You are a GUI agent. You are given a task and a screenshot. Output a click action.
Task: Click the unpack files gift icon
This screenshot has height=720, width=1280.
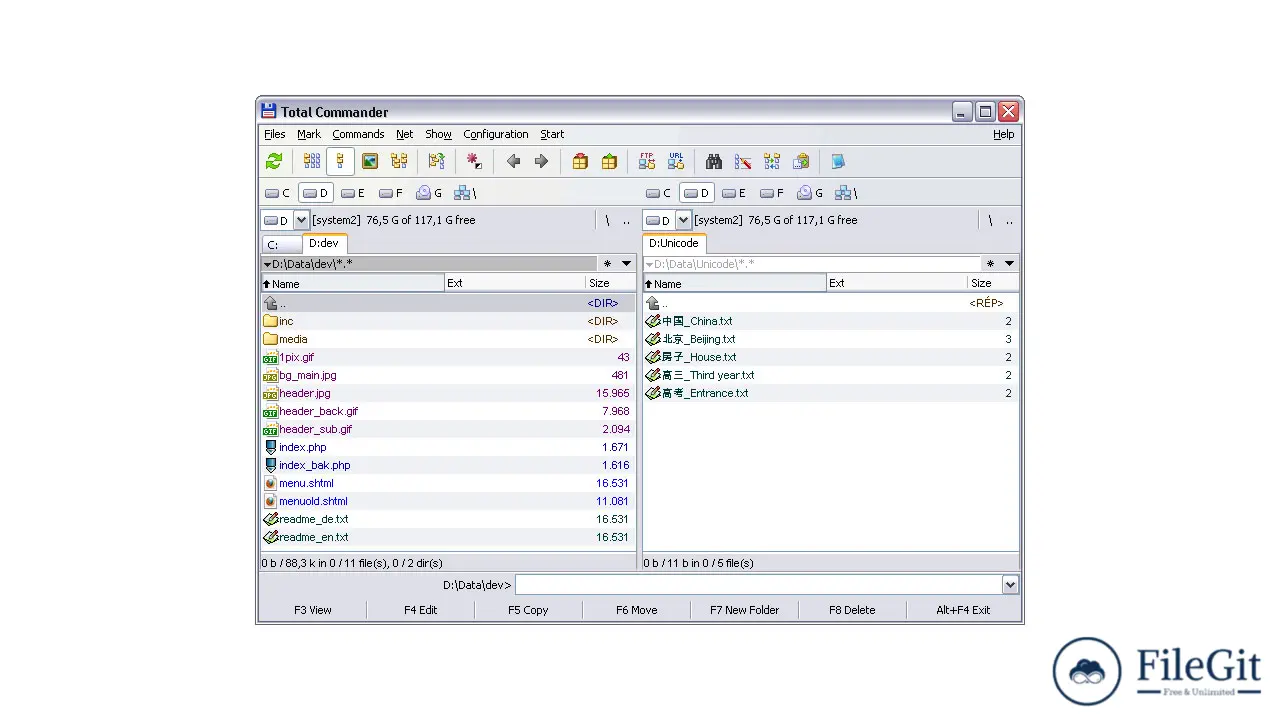click(609, 161)
